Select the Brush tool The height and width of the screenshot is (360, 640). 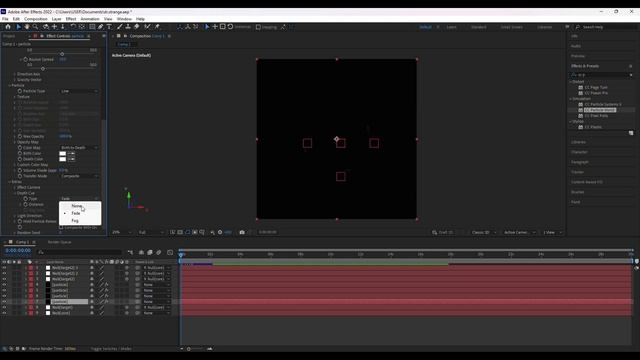point(120,27)
